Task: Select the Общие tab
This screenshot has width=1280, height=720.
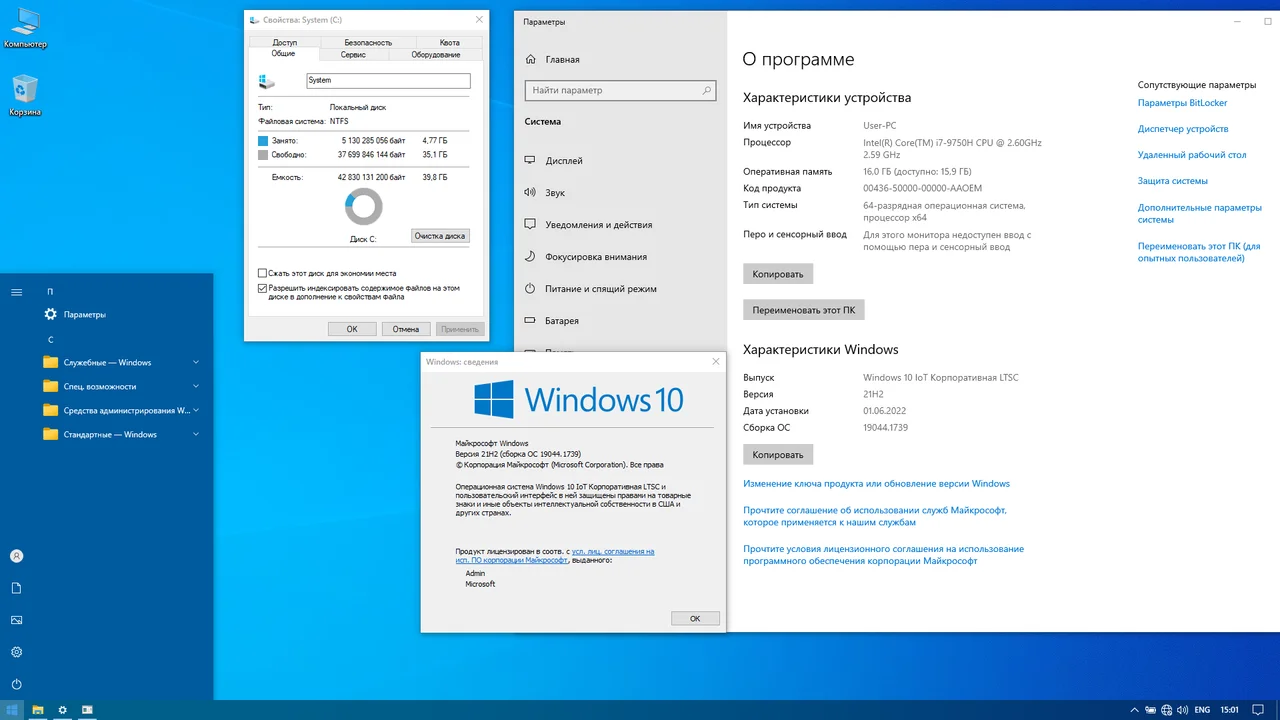Action: (283, 54)
